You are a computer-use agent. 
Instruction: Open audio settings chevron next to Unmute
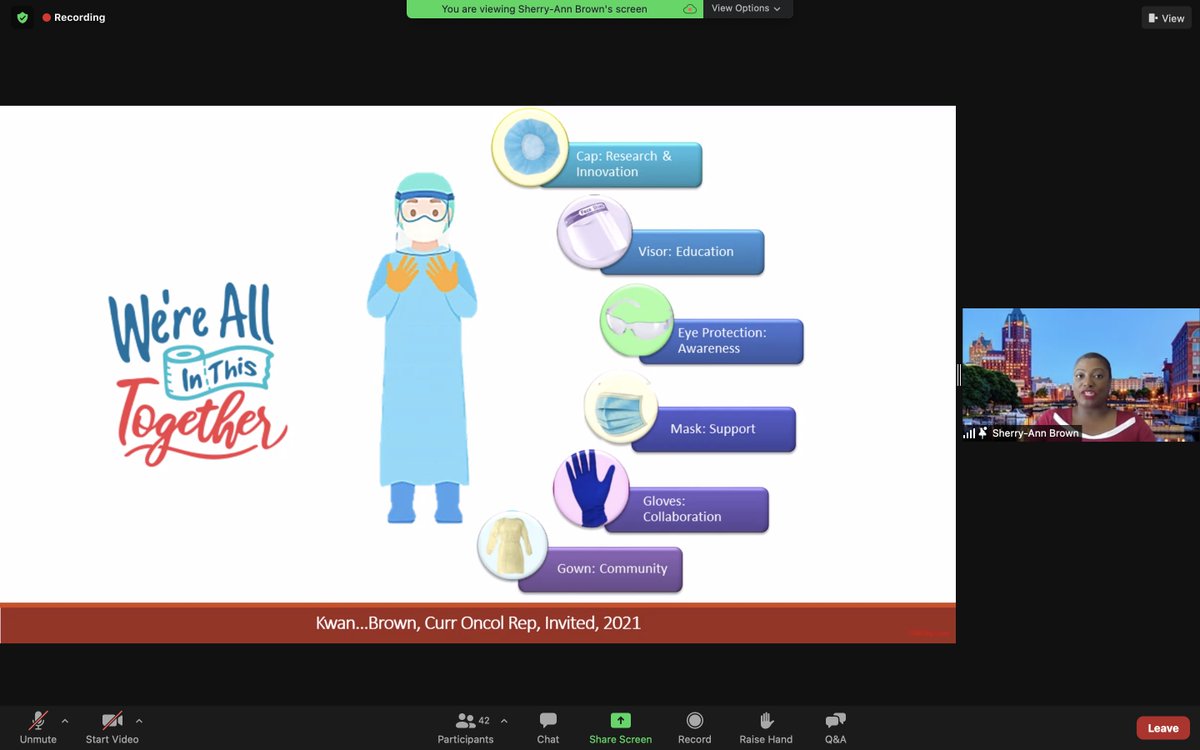tap(66, 720)
